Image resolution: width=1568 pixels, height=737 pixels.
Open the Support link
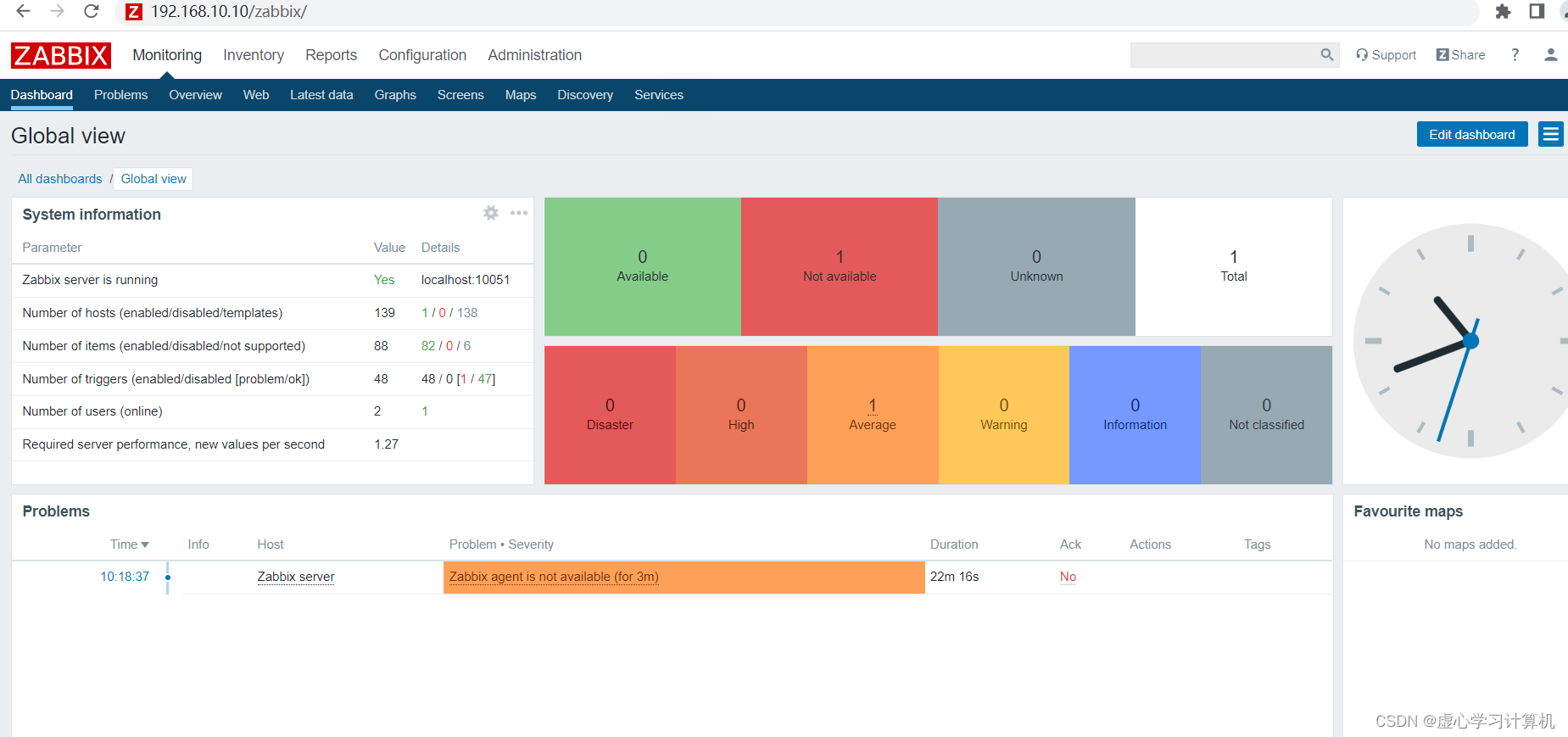(1387, 55)
